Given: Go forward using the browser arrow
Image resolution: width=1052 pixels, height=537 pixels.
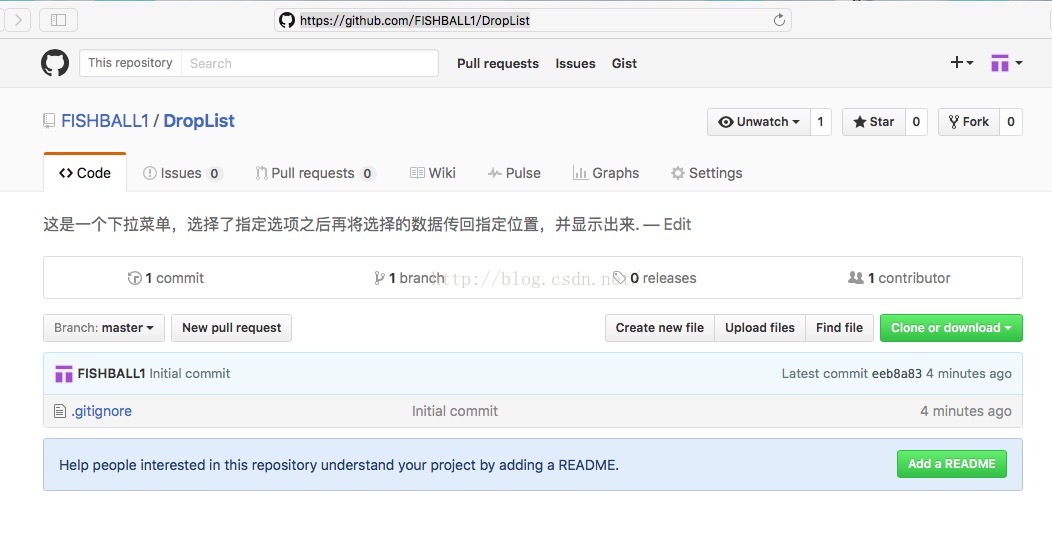Looking at the screenshot, I should (18, 20).
